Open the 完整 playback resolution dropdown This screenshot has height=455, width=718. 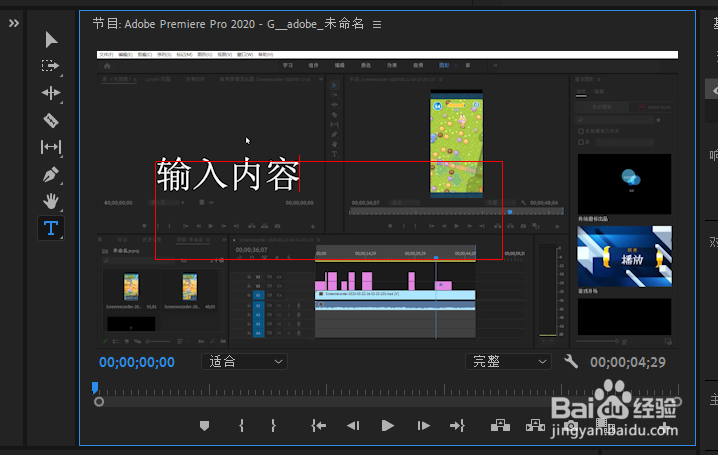click(x=508, y=362)
